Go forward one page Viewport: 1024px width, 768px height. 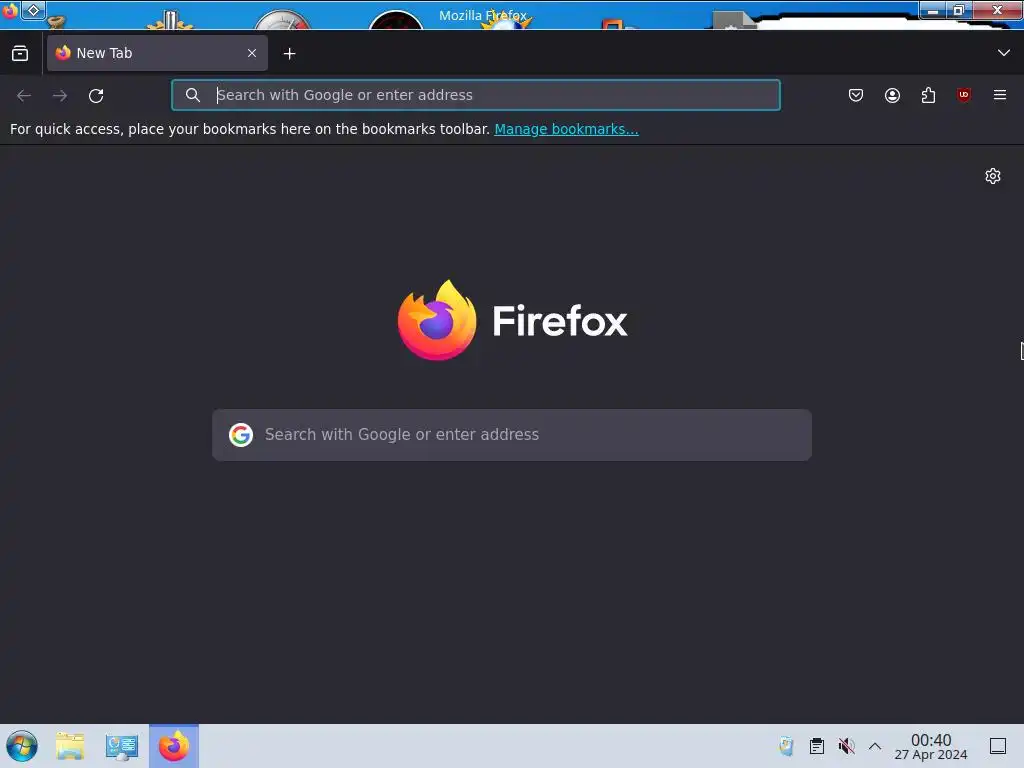60,95
